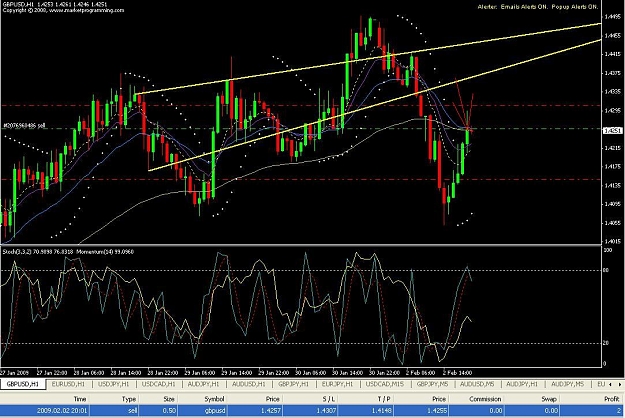Open the USDCAD,M15 chart tab

click(x=385, y=384)
